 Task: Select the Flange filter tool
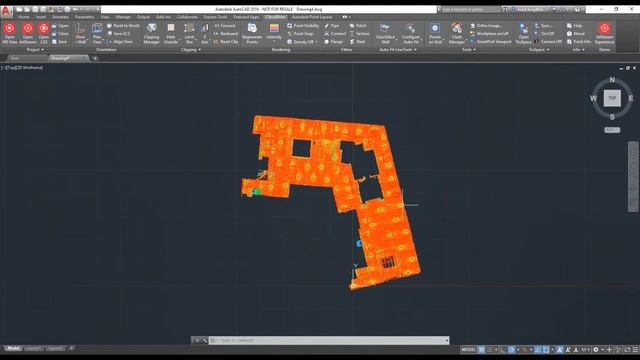point(333,42)
